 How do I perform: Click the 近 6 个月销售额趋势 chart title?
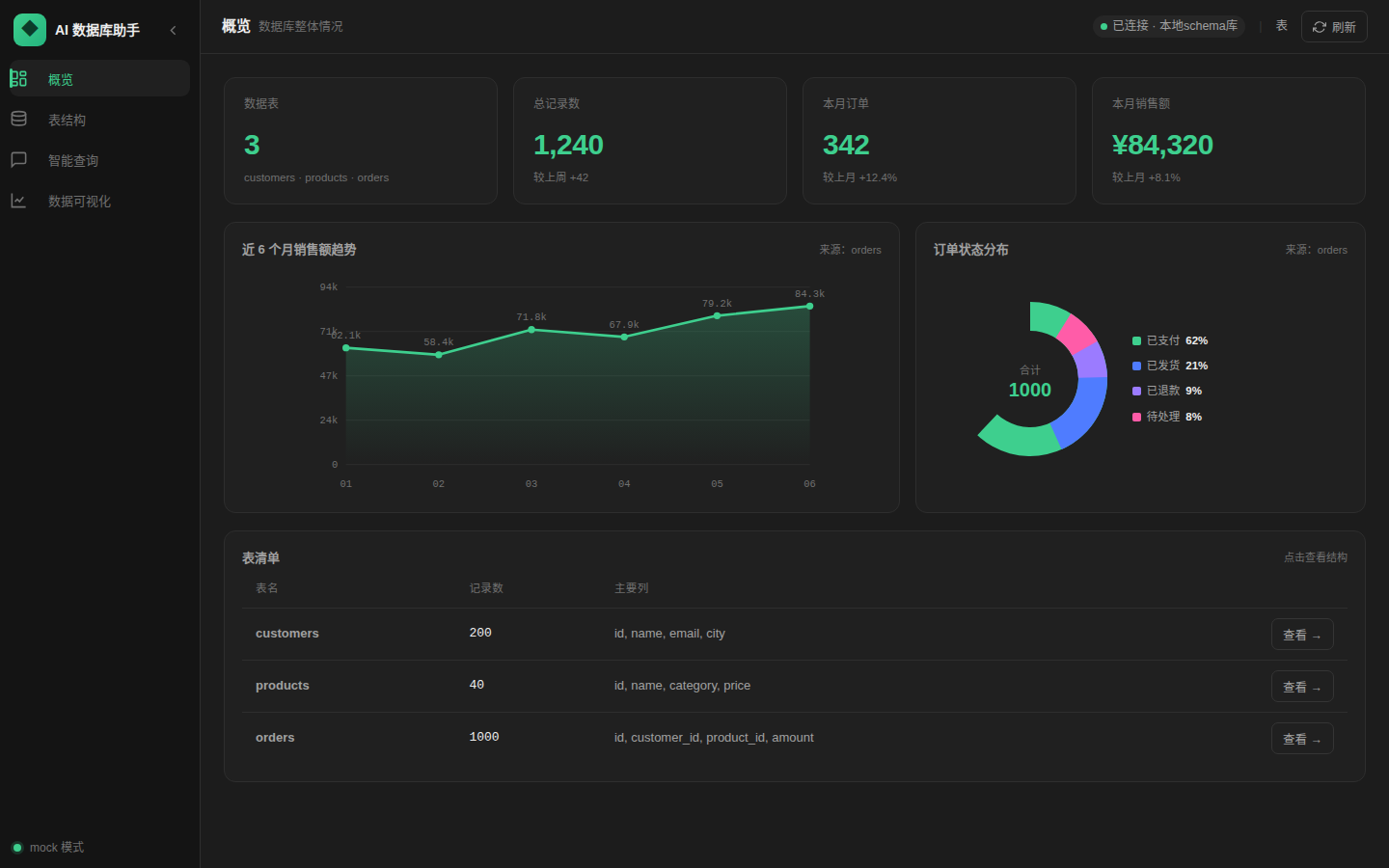click(x=299, y=250)
